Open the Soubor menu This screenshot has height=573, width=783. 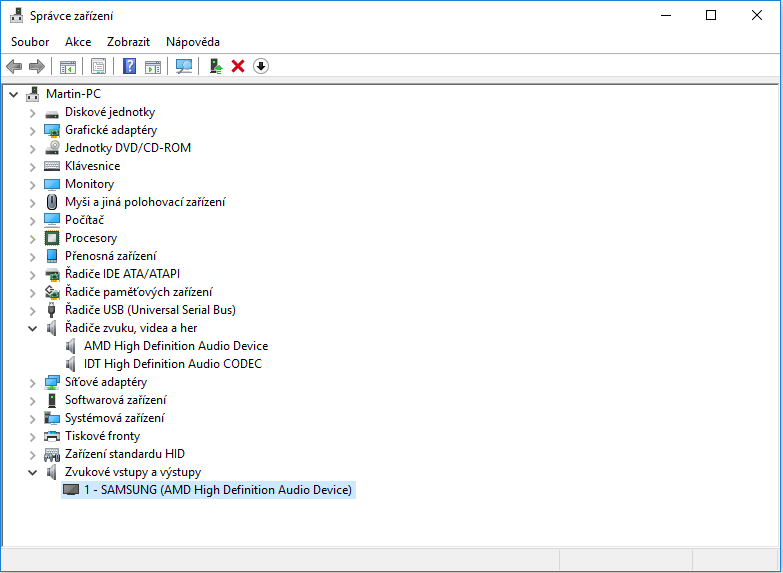click(30, 41)
